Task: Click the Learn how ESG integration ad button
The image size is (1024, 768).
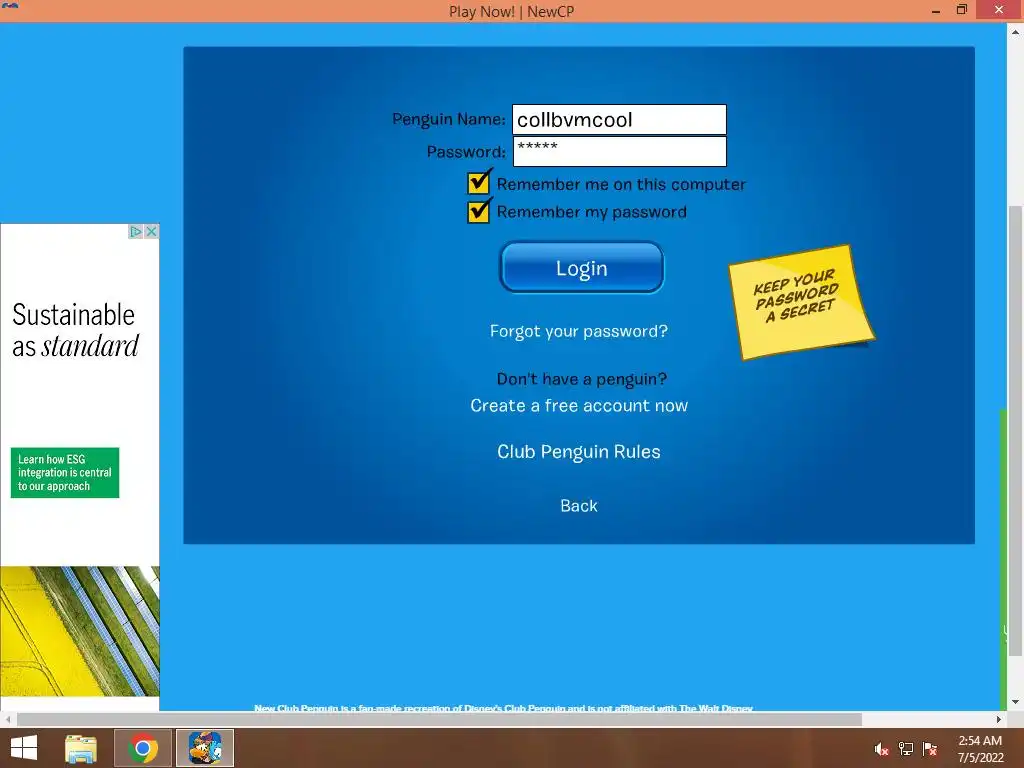Action: 65,473
